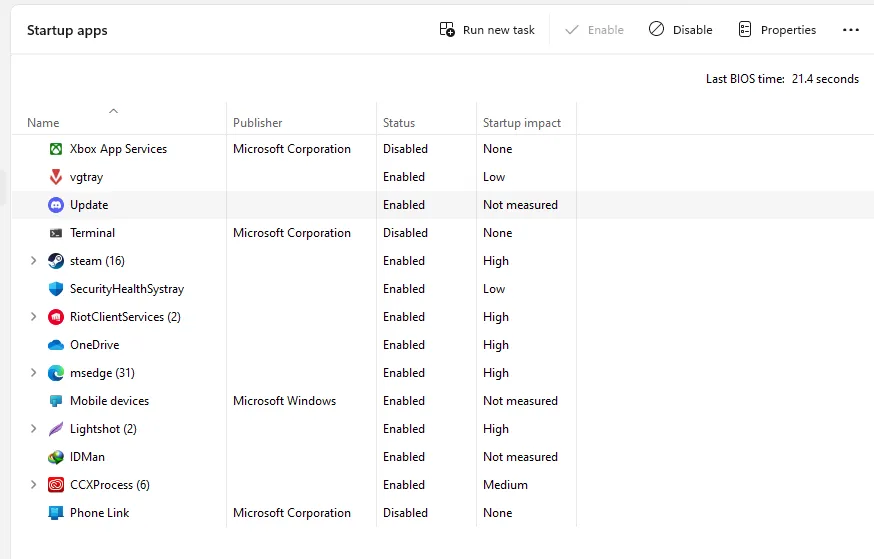This screenshot has width=874, height=559.
Task: Select the Mobile devices row name
Action: coord(109,401)
